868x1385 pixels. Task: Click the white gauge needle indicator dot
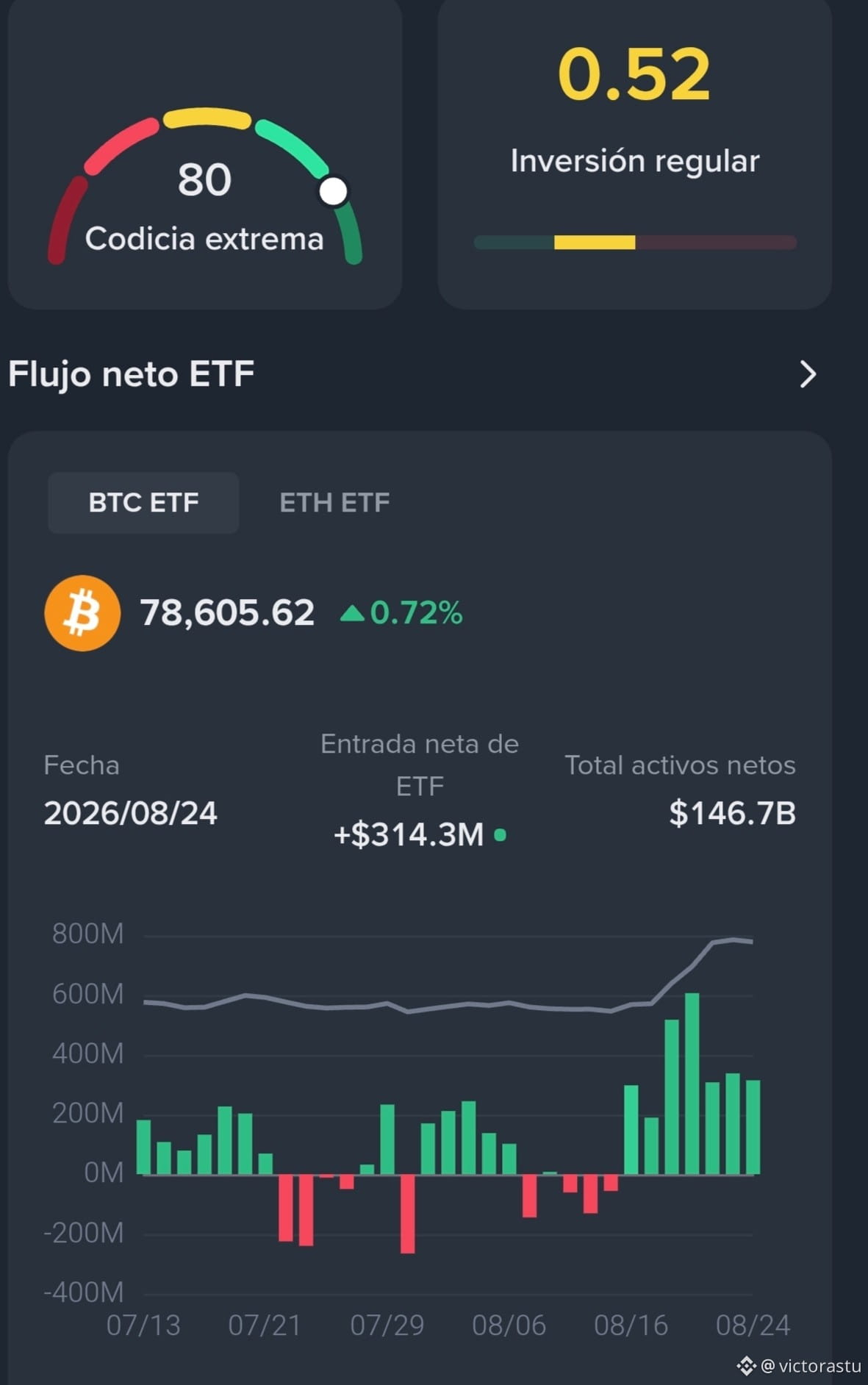point(333,191)
